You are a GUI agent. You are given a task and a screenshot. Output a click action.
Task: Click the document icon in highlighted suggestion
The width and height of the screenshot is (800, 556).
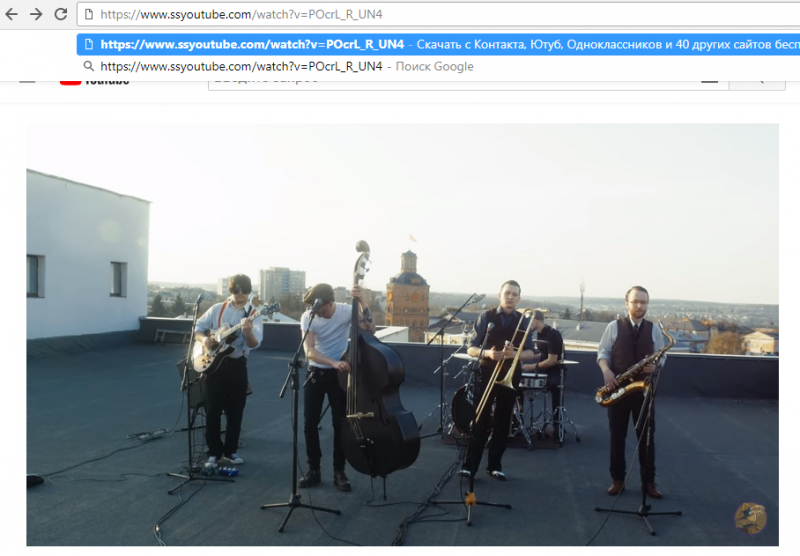coord(89,45)
